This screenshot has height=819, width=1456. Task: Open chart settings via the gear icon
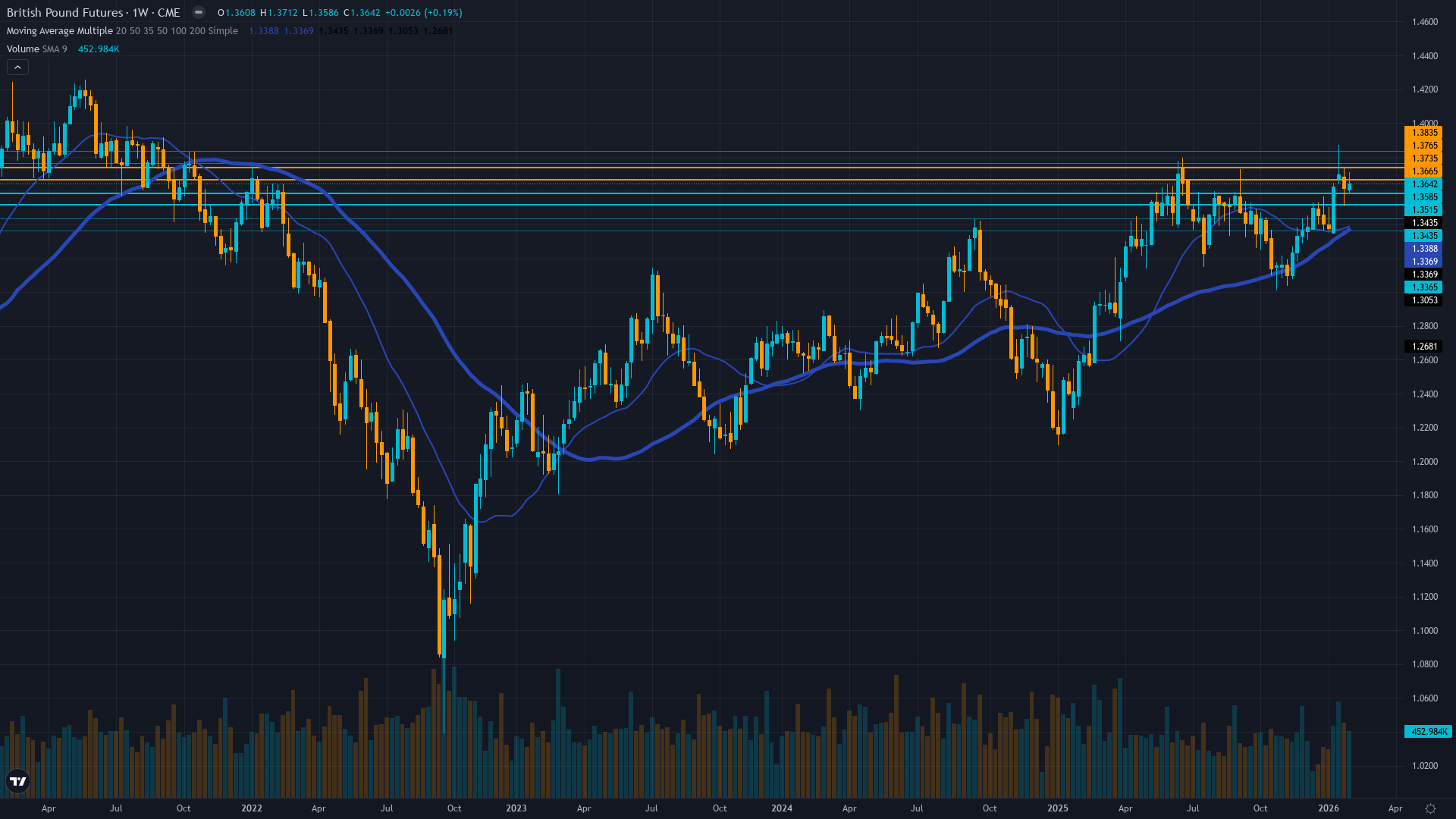click(x=1430, y=808)
